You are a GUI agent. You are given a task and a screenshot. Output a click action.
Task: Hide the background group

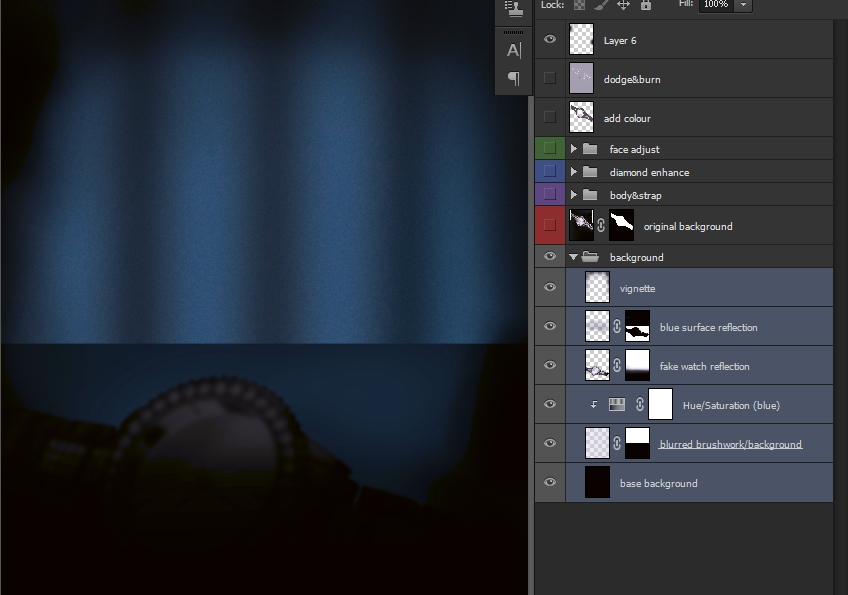(550, 256)
